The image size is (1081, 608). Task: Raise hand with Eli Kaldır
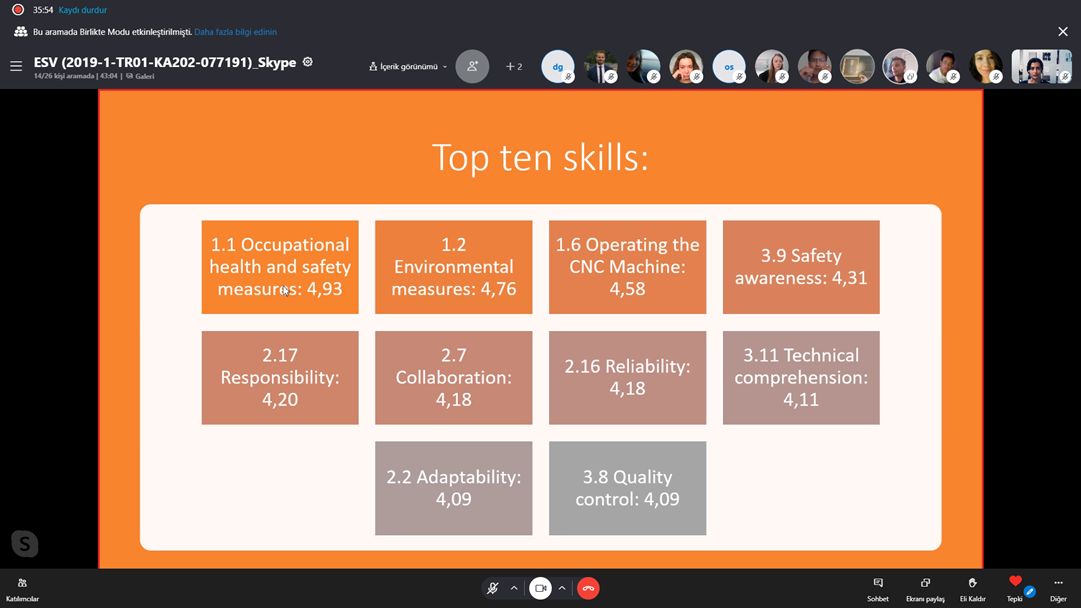(972, 588)
